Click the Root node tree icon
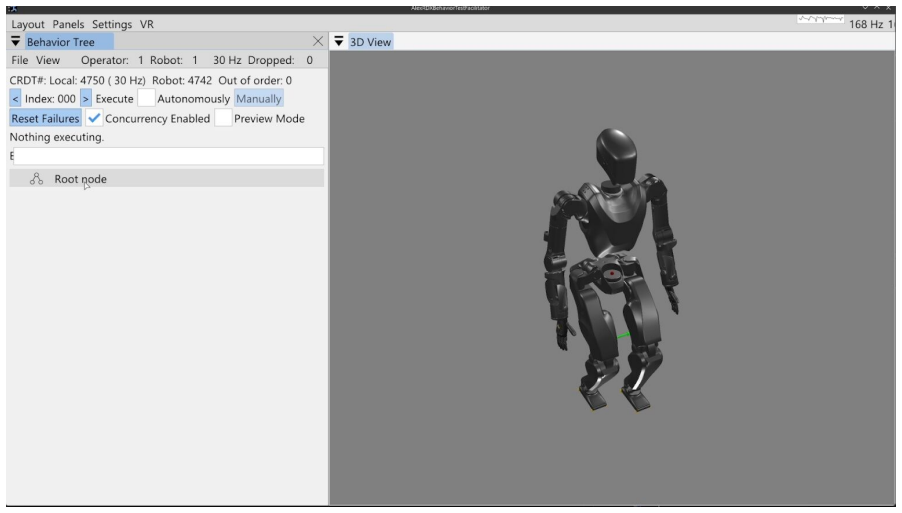 pyautogui.click(x=36, y=179)
